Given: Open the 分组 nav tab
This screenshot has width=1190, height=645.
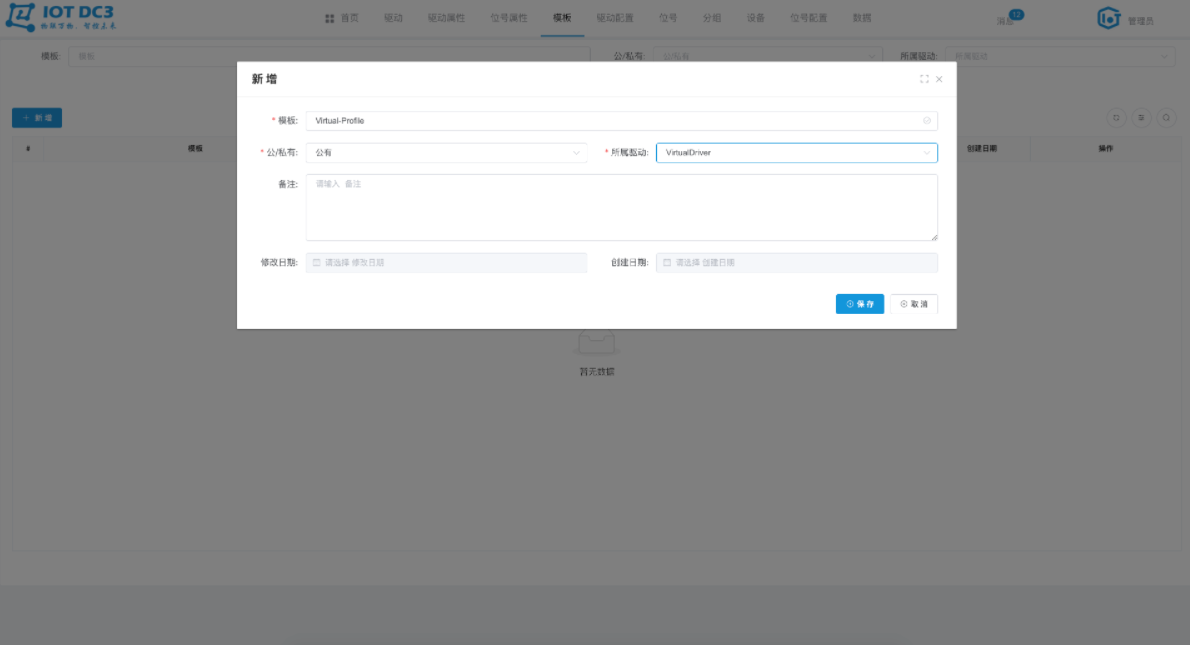Looking at the screenshot, I should coord(712,18).
